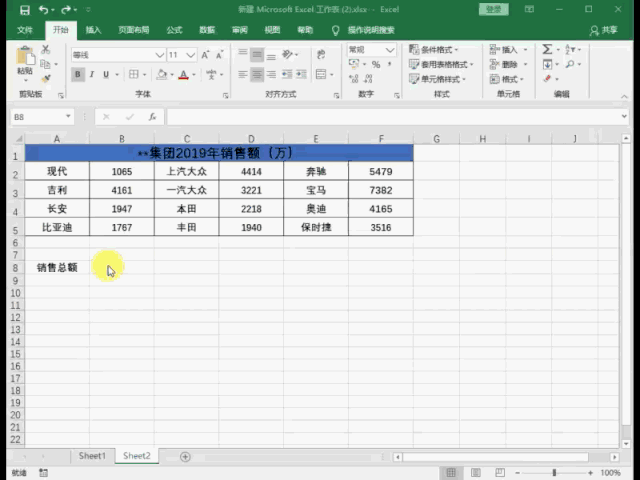Screen dimensions: 640x480
Task: Open the font size dropdown
Action: [x=191, y=55]
